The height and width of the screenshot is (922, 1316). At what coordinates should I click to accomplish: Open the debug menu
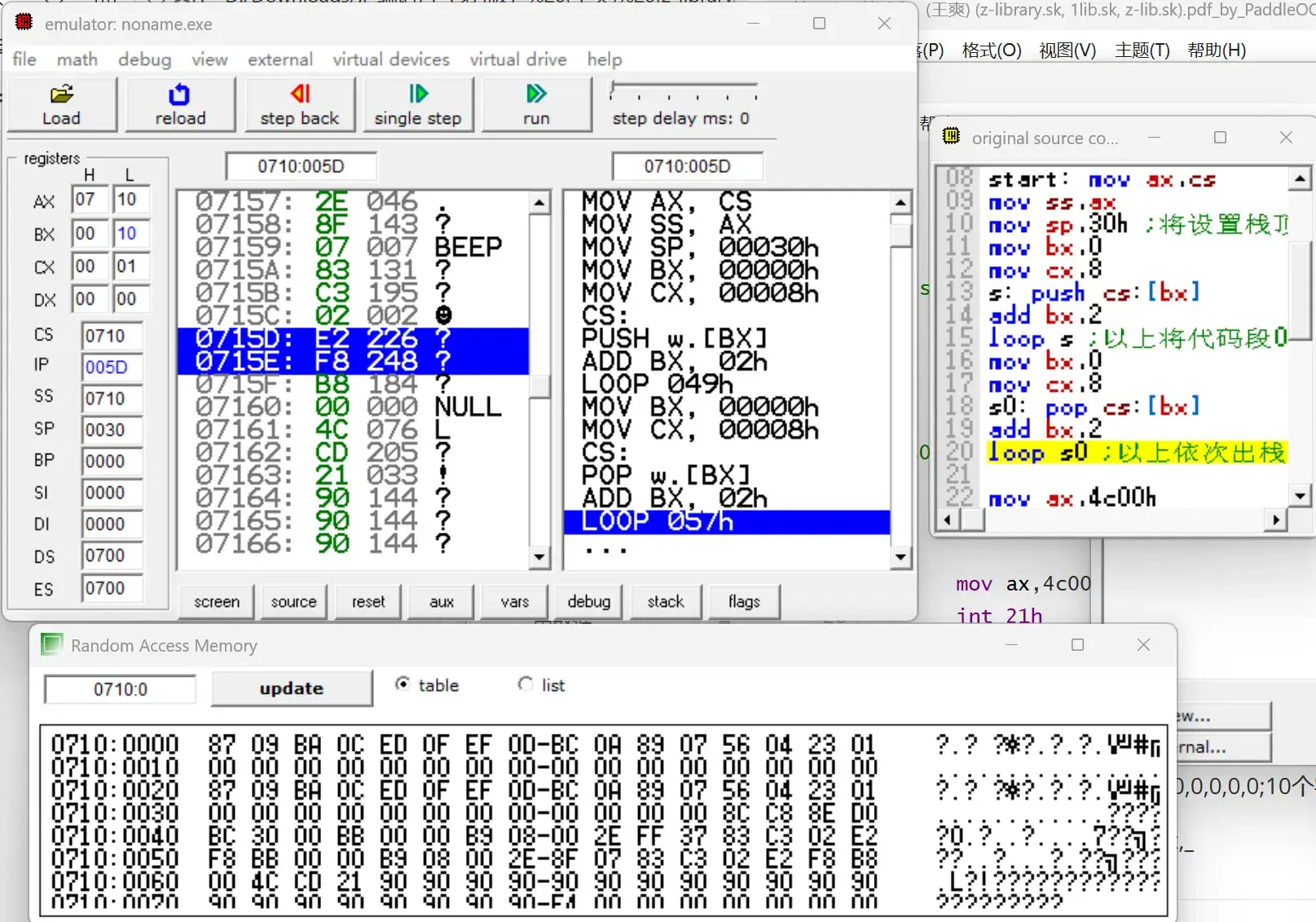pyautogui.click(x=144, y=59)
